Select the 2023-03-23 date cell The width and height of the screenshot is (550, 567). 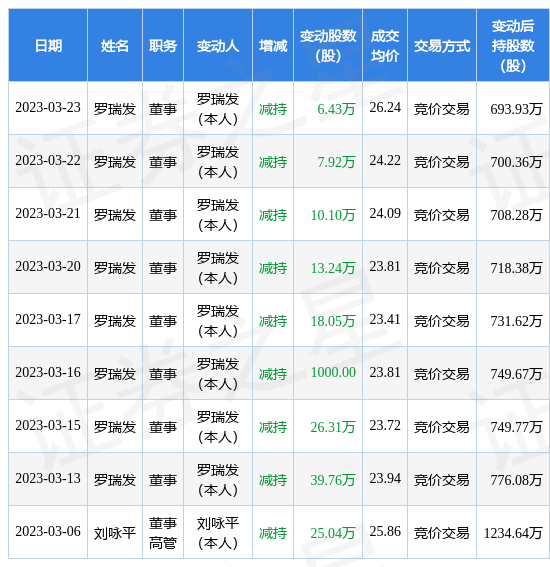tap(48, 108)
